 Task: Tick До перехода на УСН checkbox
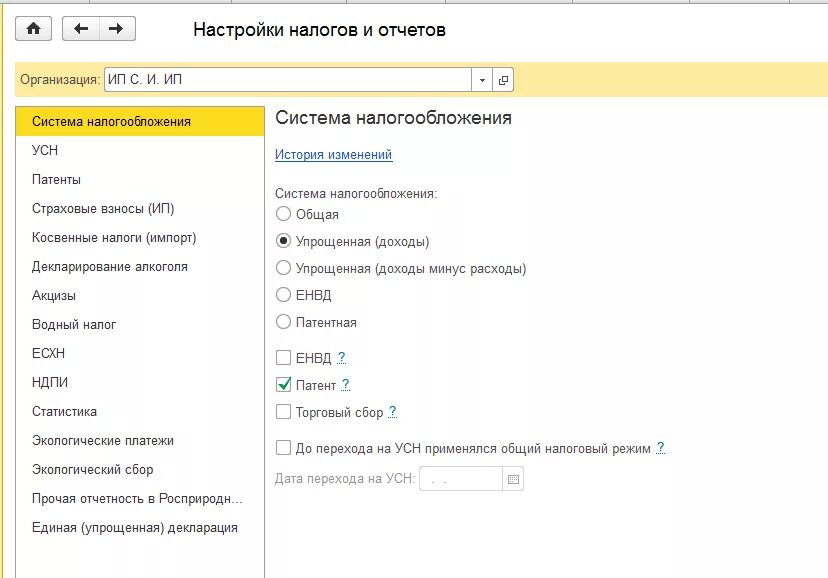coord(284,448)
